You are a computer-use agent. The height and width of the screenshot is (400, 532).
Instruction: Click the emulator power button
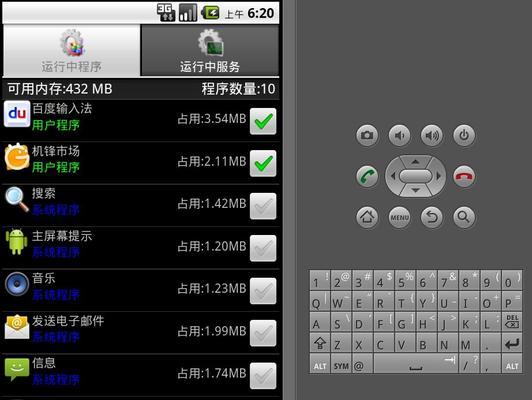[x=464, y=135]
